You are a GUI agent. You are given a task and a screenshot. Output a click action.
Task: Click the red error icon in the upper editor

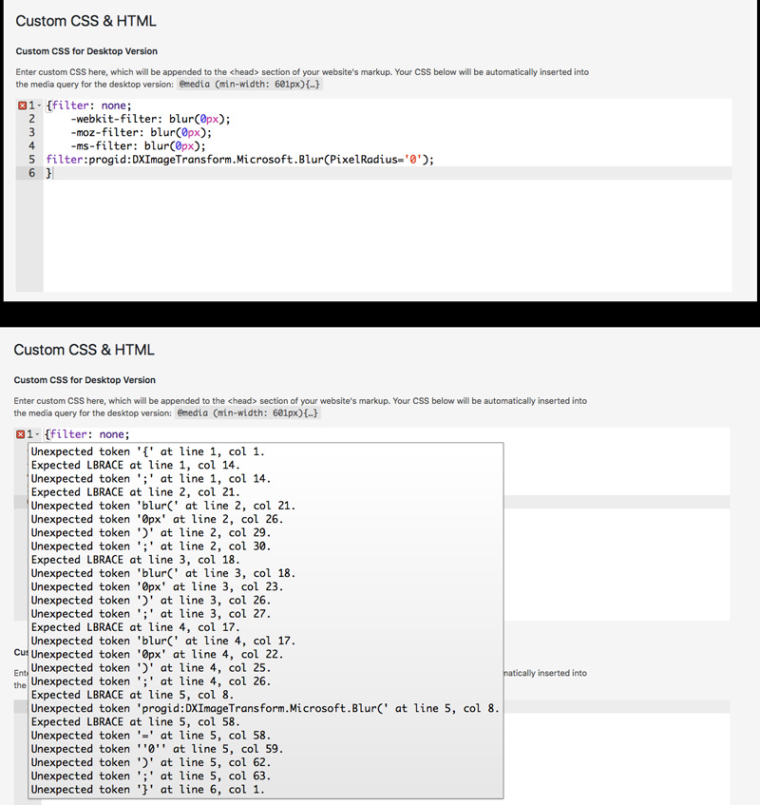(22, 106)
